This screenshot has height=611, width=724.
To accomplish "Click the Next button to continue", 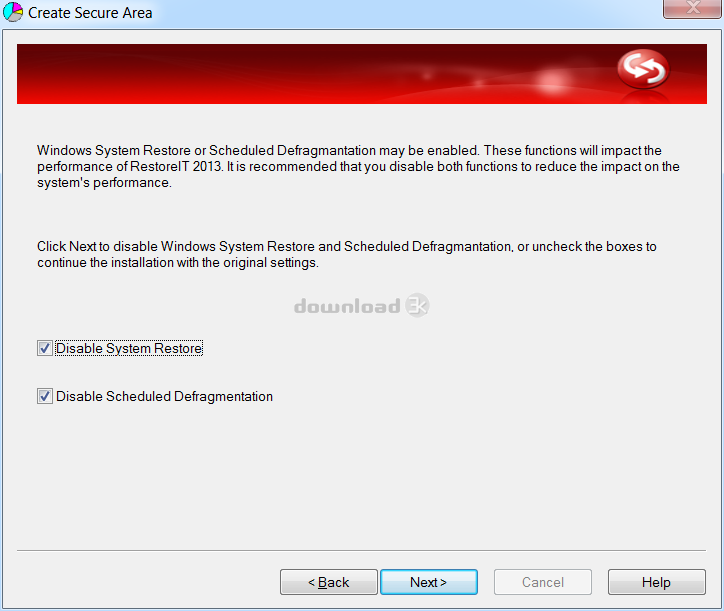I will (x=428, y=582).
